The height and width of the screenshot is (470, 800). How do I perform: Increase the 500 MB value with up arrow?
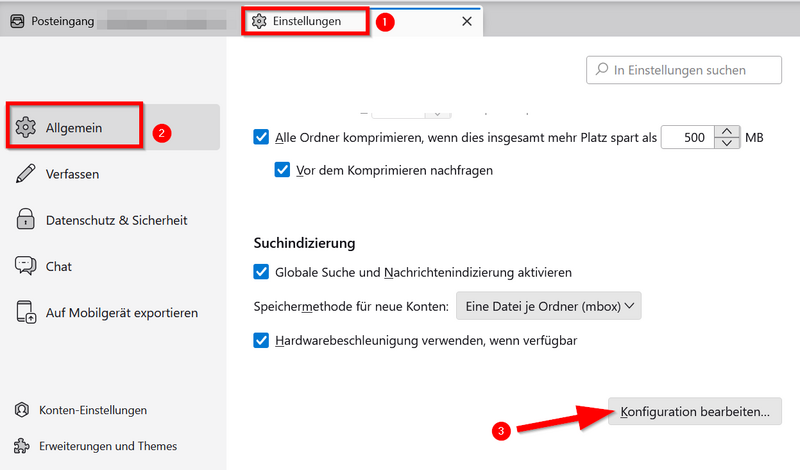[x=727, y=131]
